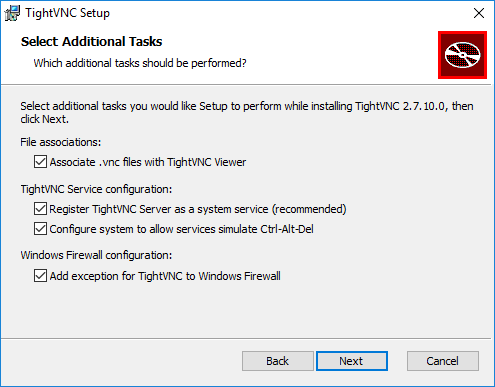
Task: Click the 'TightVNC Service configuration:' section label
Action: [96, 189]
